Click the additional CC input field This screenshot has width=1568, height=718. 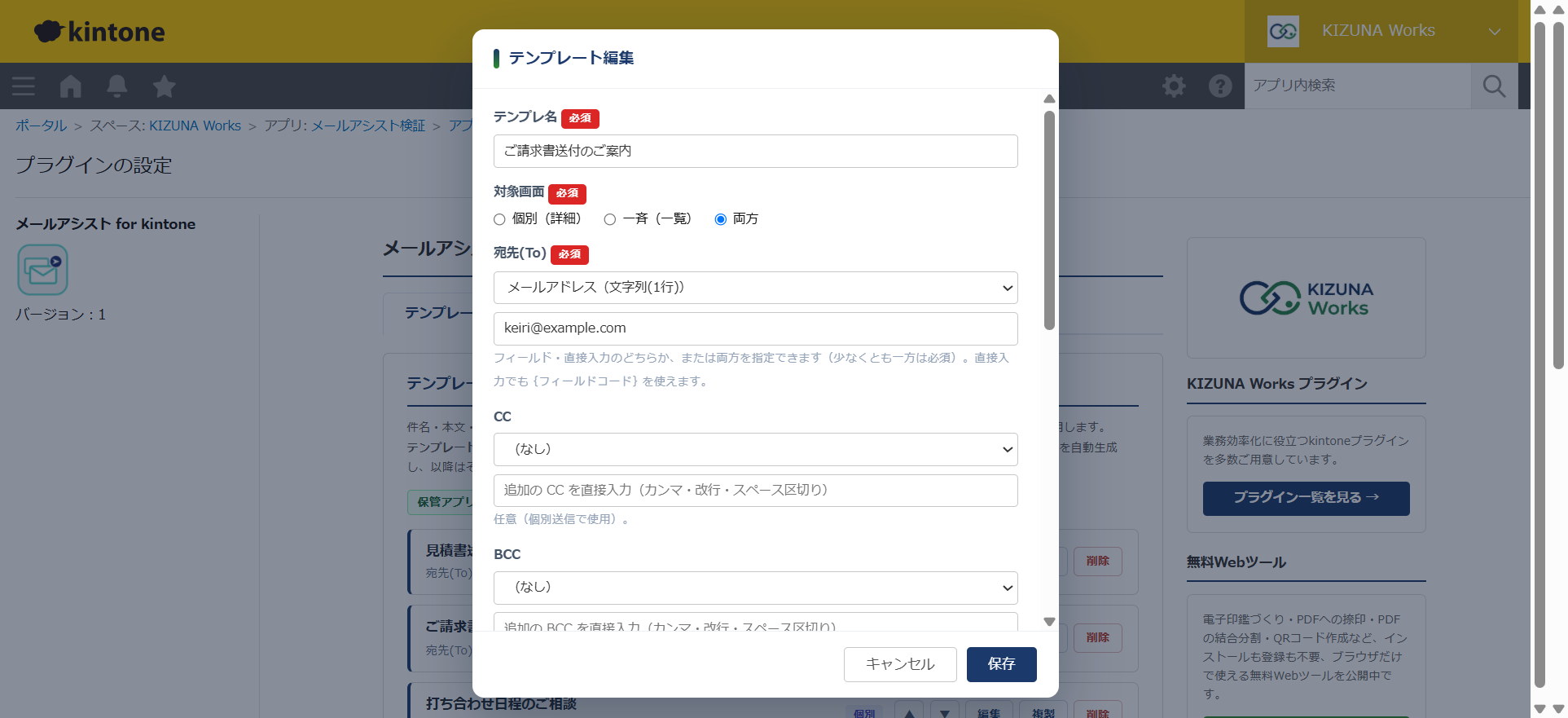pos(755,491)
